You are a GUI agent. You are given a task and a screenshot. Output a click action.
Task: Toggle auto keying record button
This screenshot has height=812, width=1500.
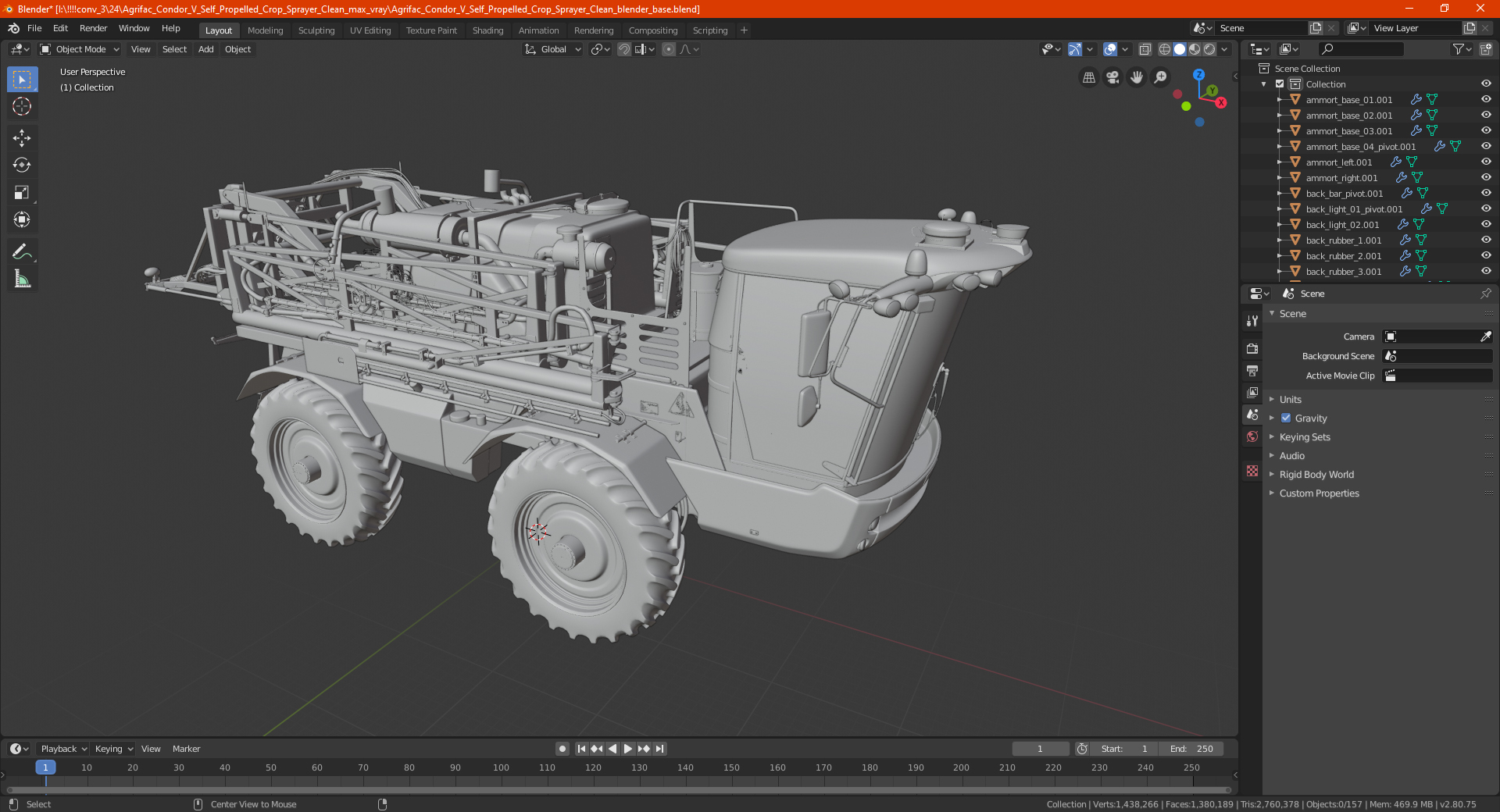tap(562, 749)
